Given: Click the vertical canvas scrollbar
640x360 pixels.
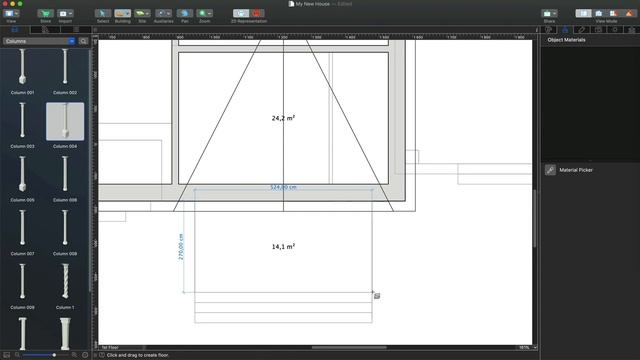Looking at the screenshot, I should pos(535,218).
